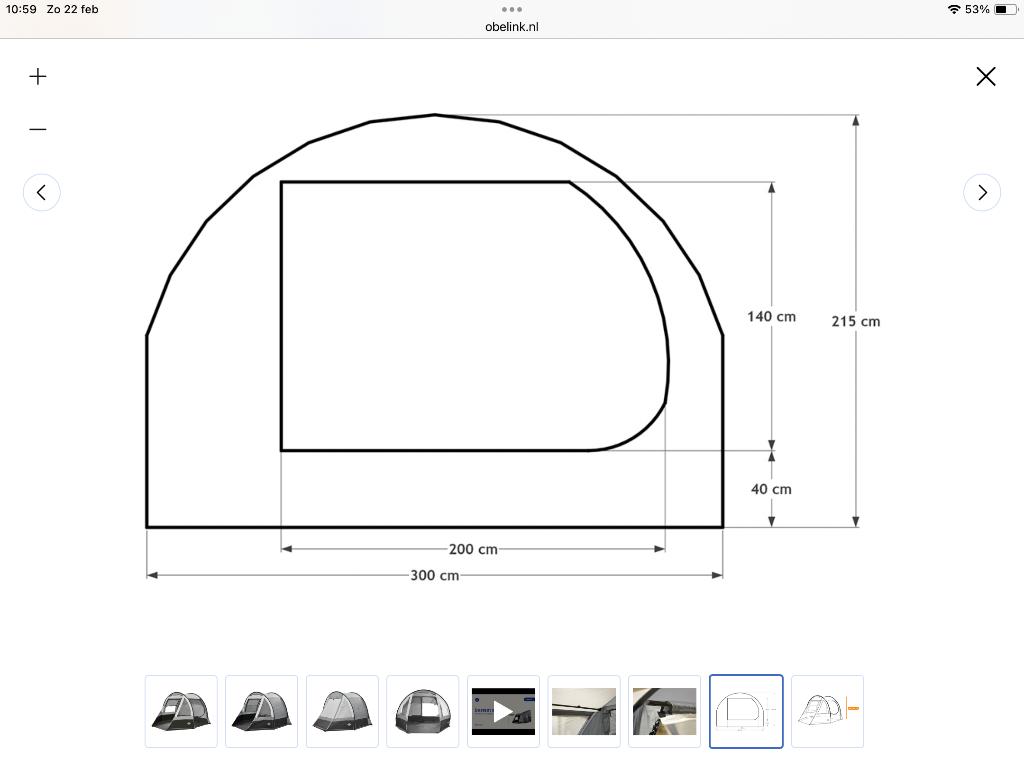Advance to the next image arrow
The height and width of the screenshot is (768, 1024).
click(x=982, y=192)
